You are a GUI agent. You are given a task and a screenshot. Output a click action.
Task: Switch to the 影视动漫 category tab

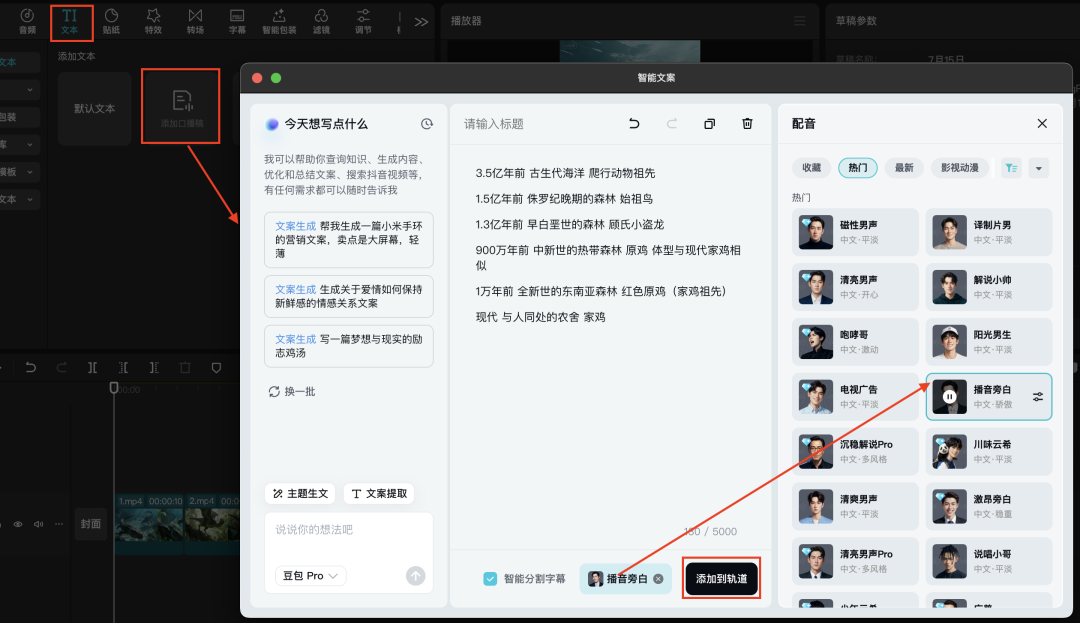(x=959, y=167)
